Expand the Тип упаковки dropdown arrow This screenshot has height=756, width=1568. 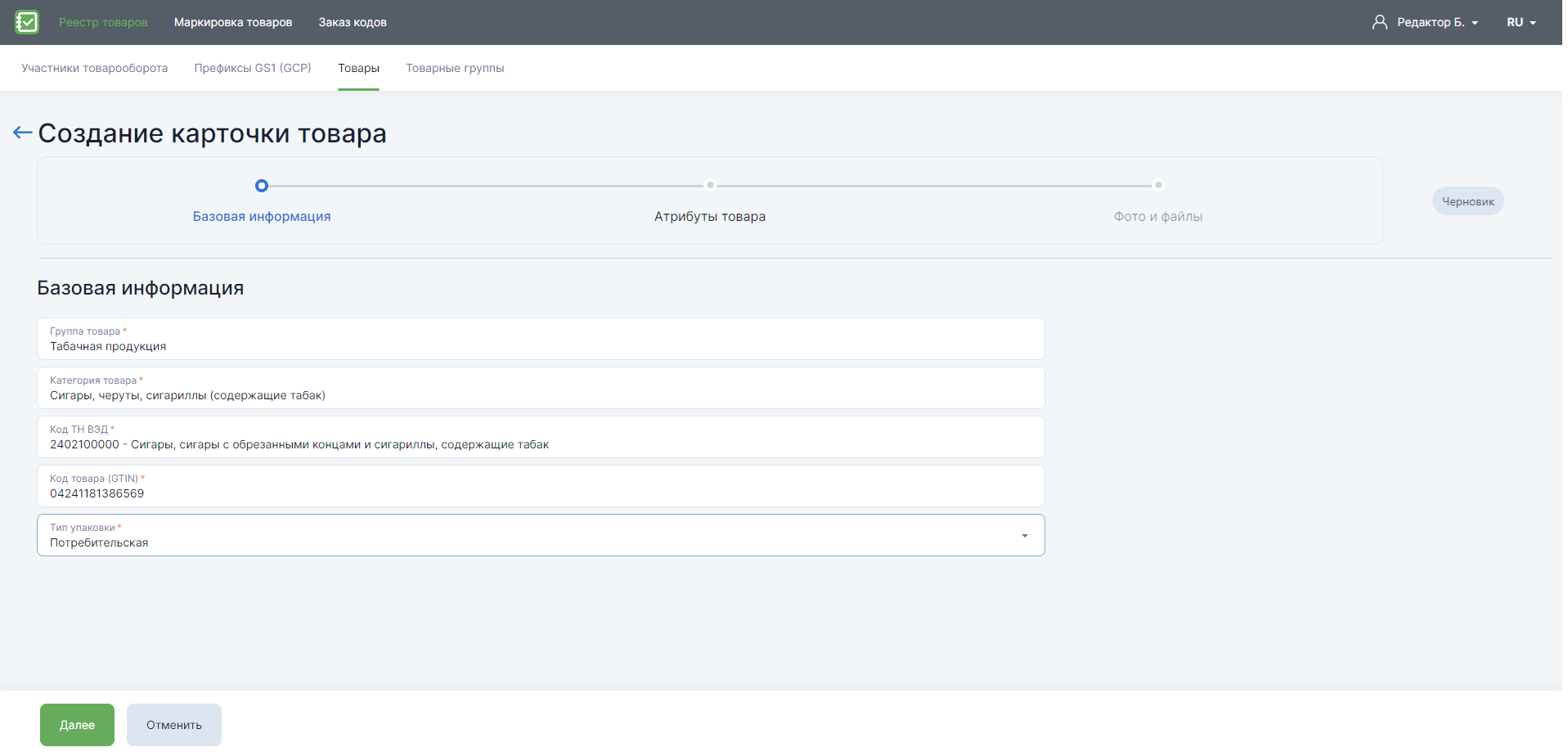[x=1024, y=536]
